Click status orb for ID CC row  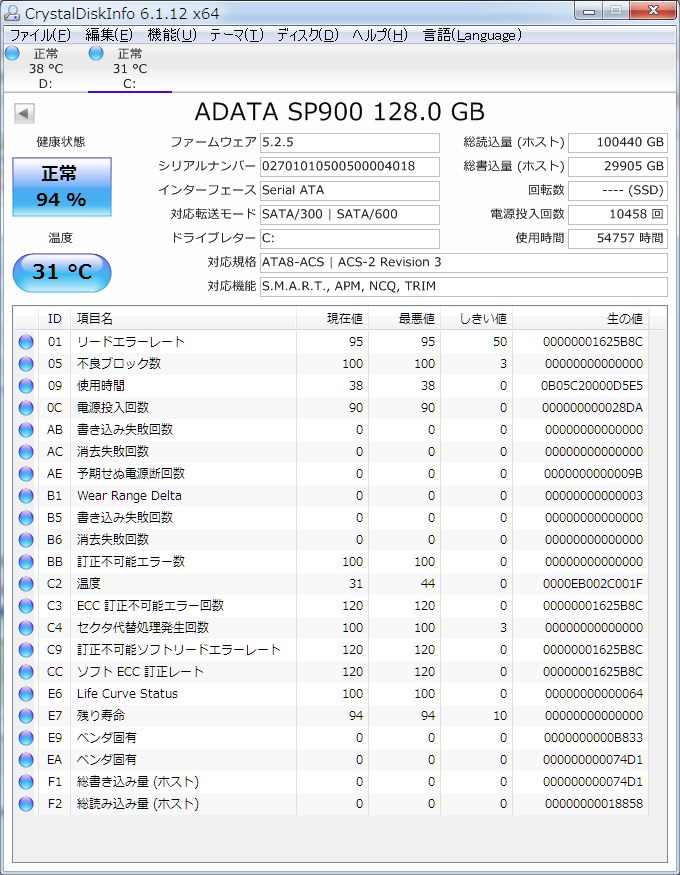pos(26,672)
